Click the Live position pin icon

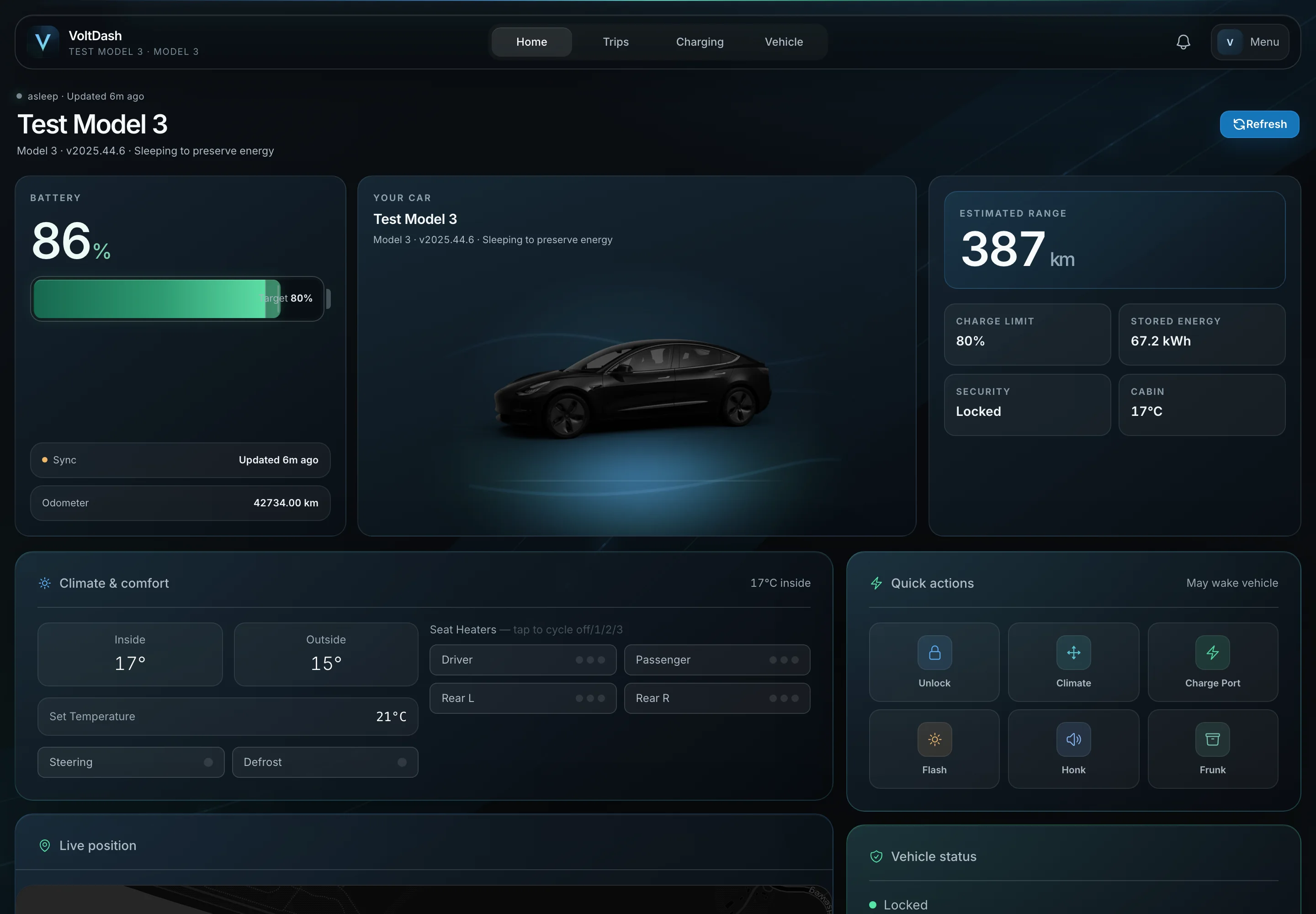click(45, 845)
